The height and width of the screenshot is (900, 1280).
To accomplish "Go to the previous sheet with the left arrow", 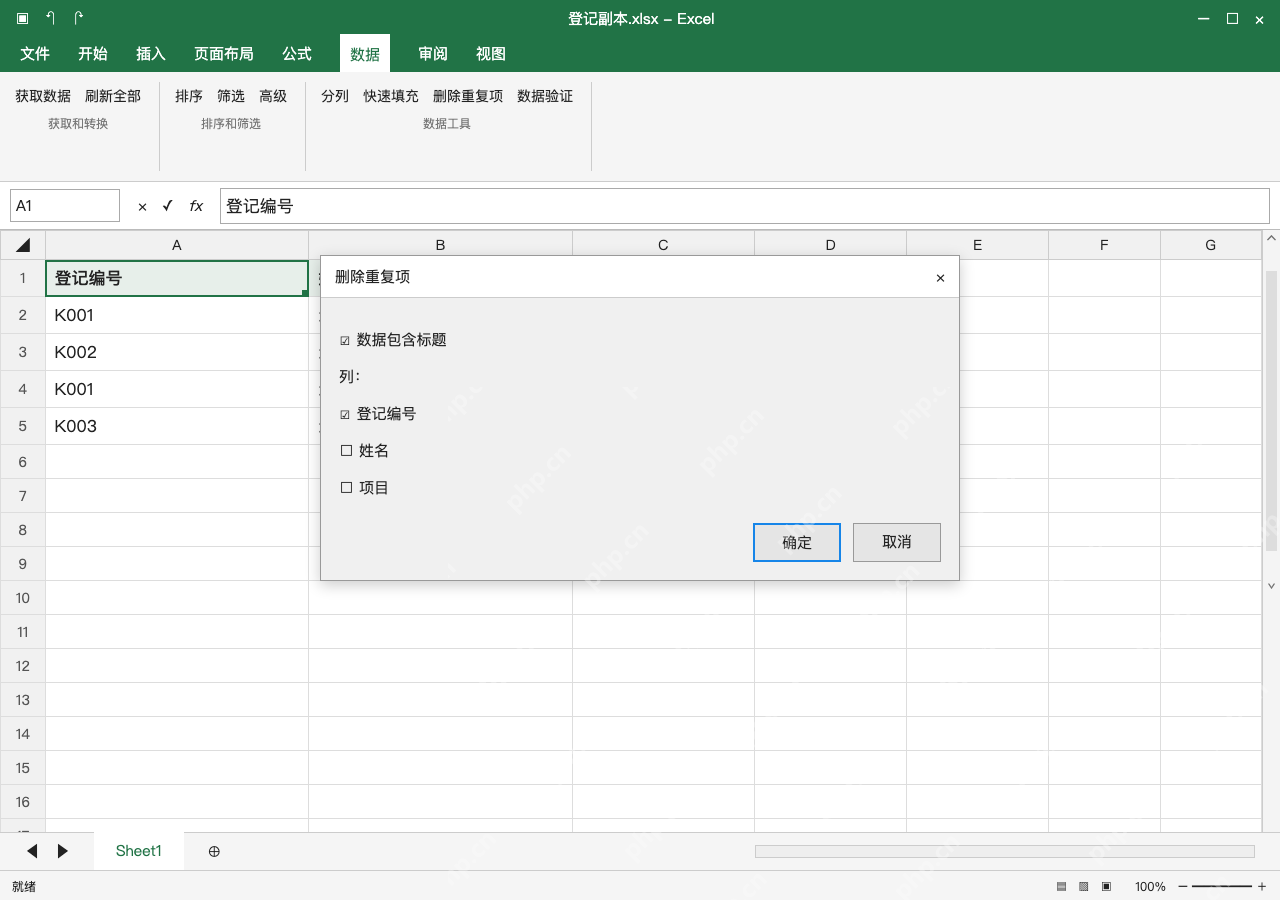I will click(x=32, y=851).
